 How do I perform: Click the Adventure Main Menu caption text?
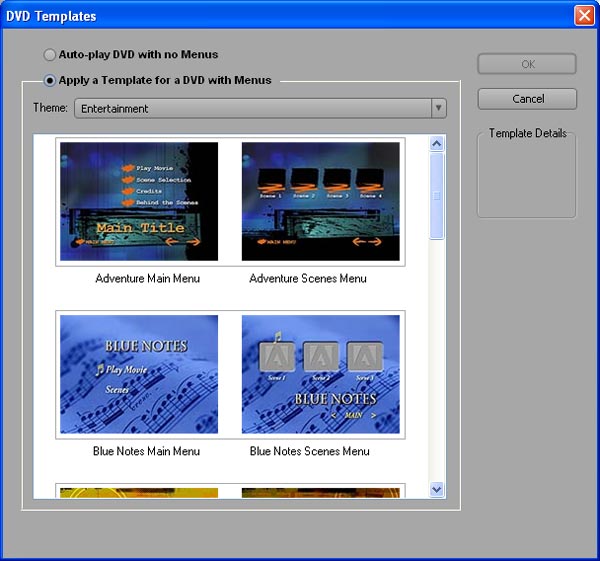(x=147, y=278)
